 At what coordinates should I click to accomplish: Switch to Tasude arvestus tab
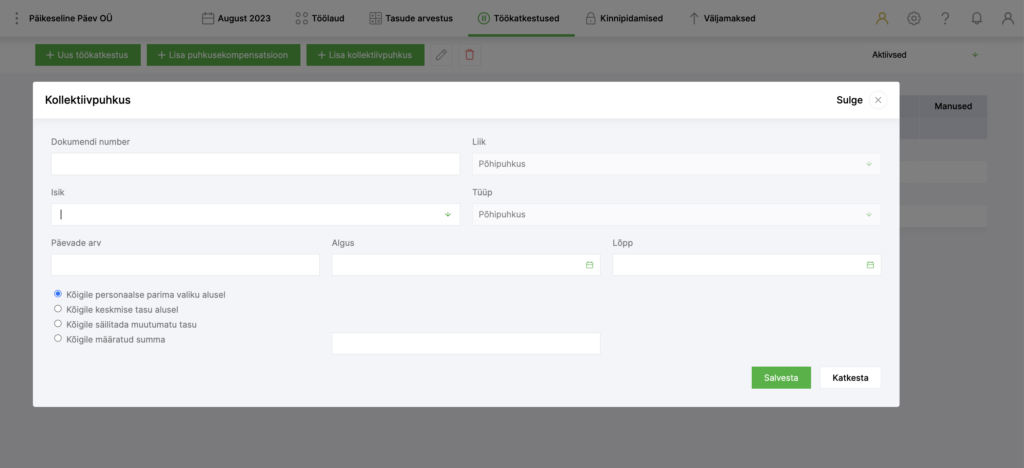click(x=411, y=18)
